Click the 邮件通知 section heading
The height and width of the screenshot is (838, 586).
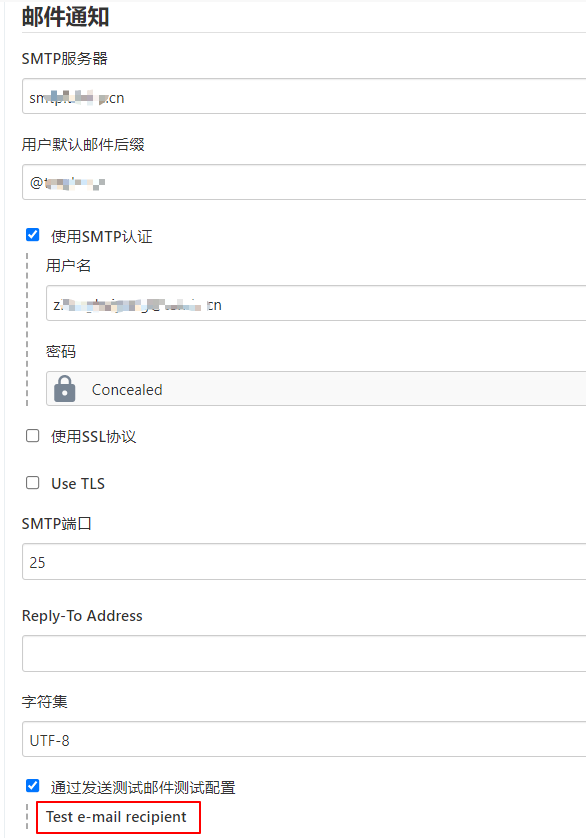pos(66,17)
